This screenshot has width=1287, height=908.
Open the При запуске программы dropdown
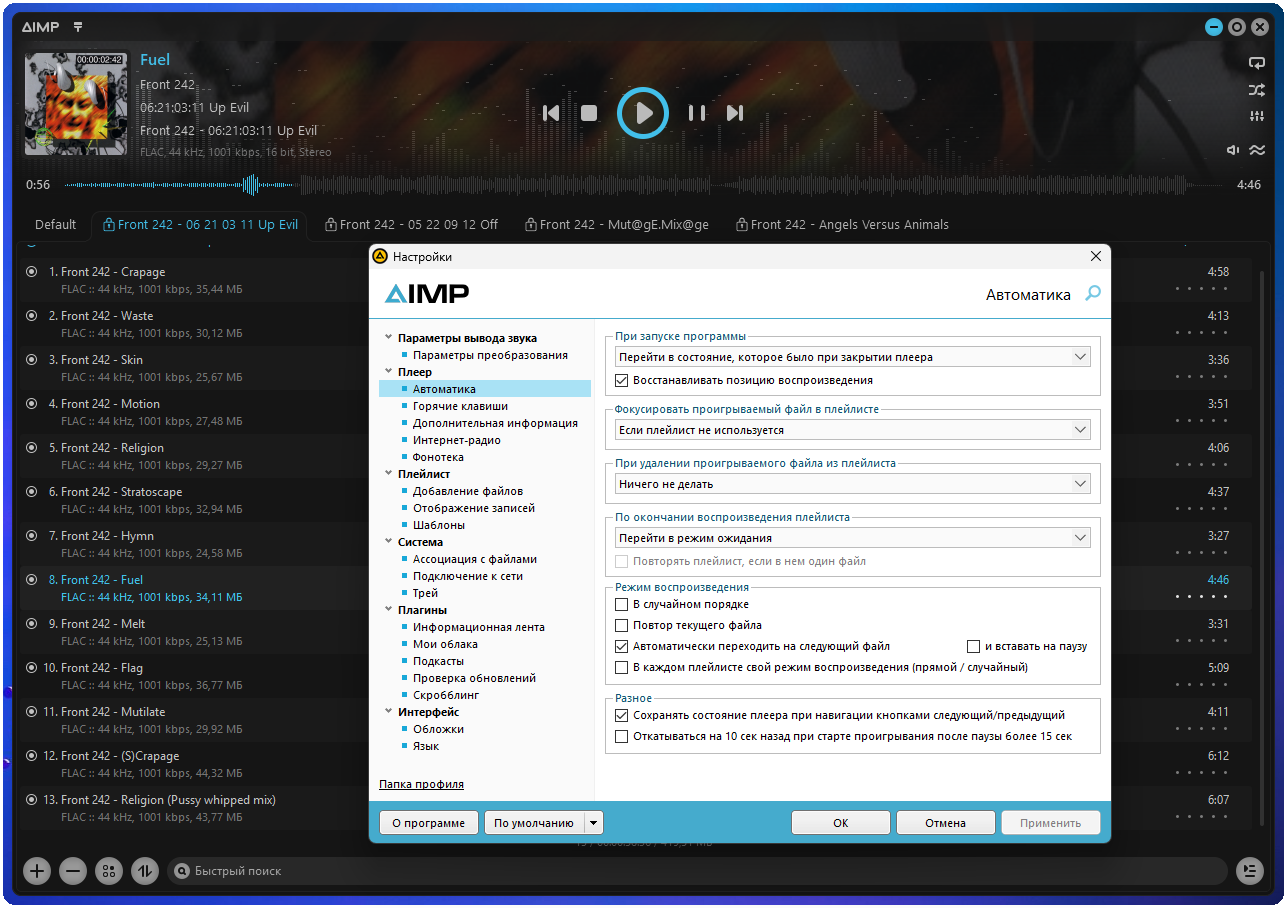pos(853,357)
